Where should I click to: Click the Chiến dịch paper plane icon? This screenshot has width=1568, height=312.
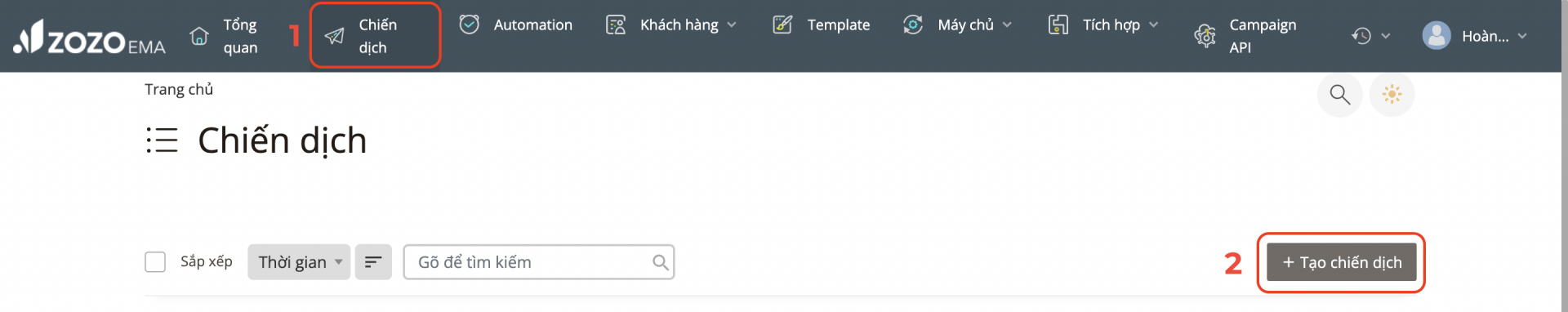[x=334, y=36]
